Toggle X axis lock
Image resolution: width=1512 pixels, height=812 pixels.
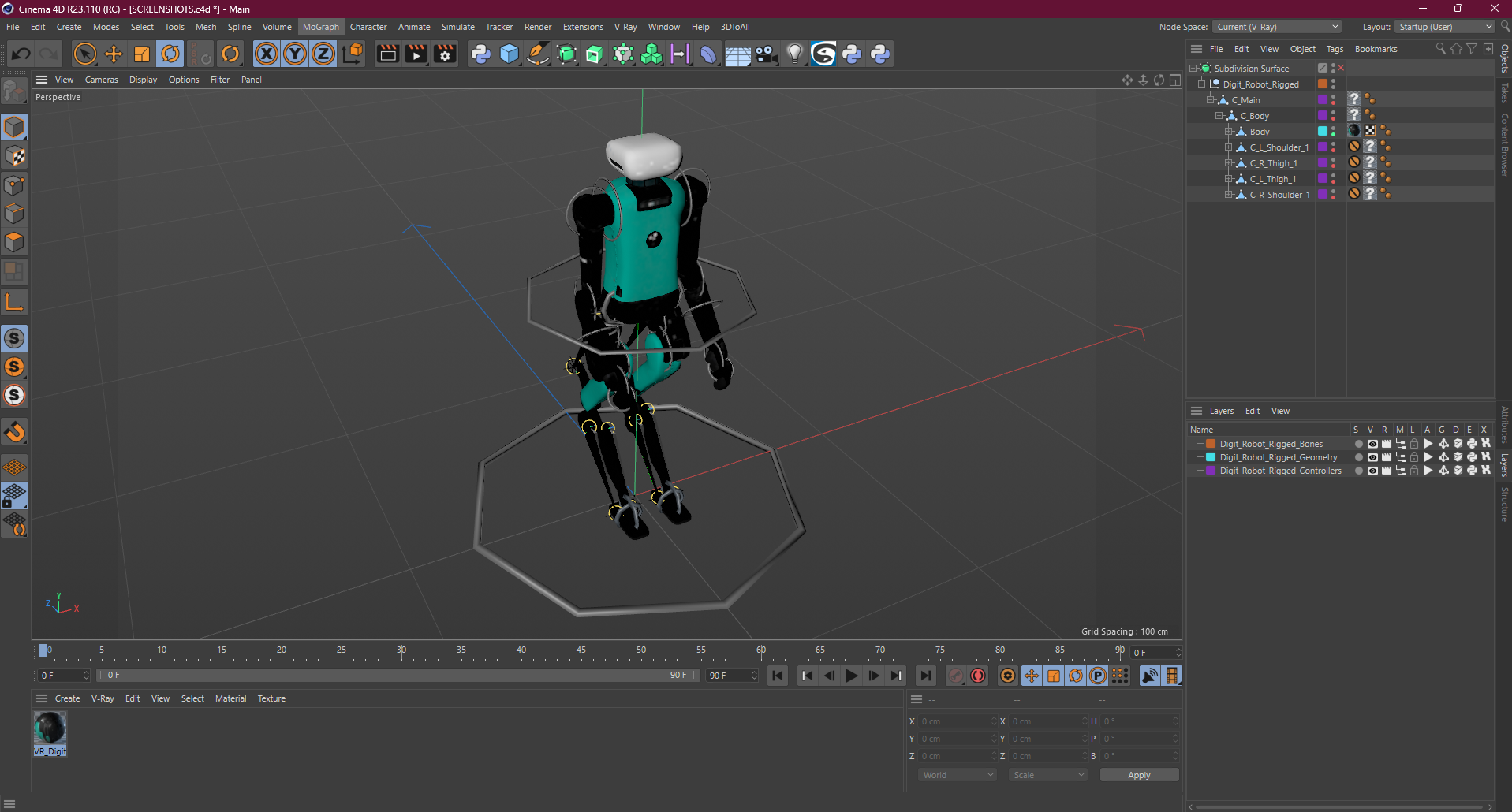(x=267, y=54)
